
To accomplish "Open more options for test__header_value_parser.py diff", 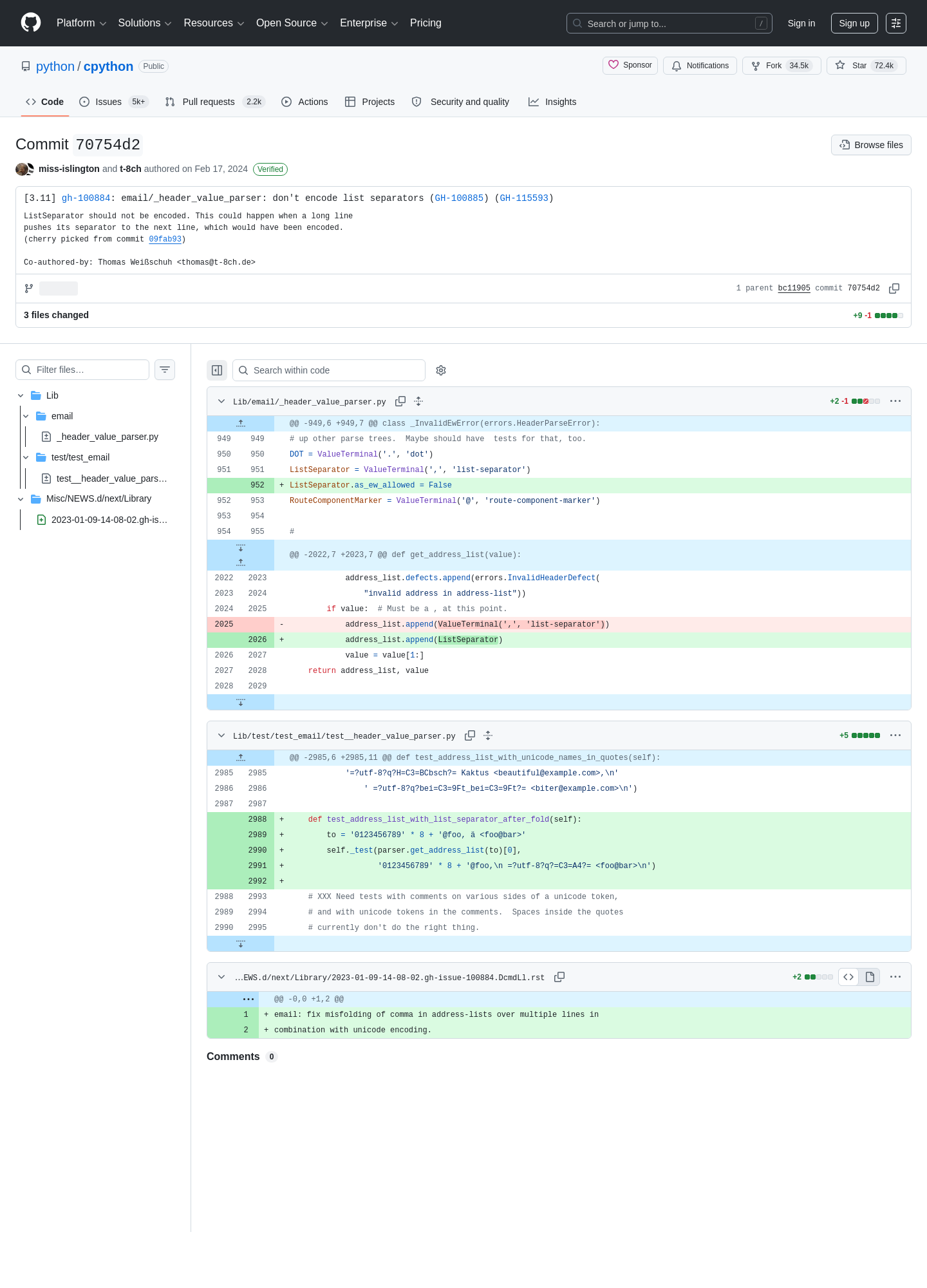I will click(x=895, y=735).
